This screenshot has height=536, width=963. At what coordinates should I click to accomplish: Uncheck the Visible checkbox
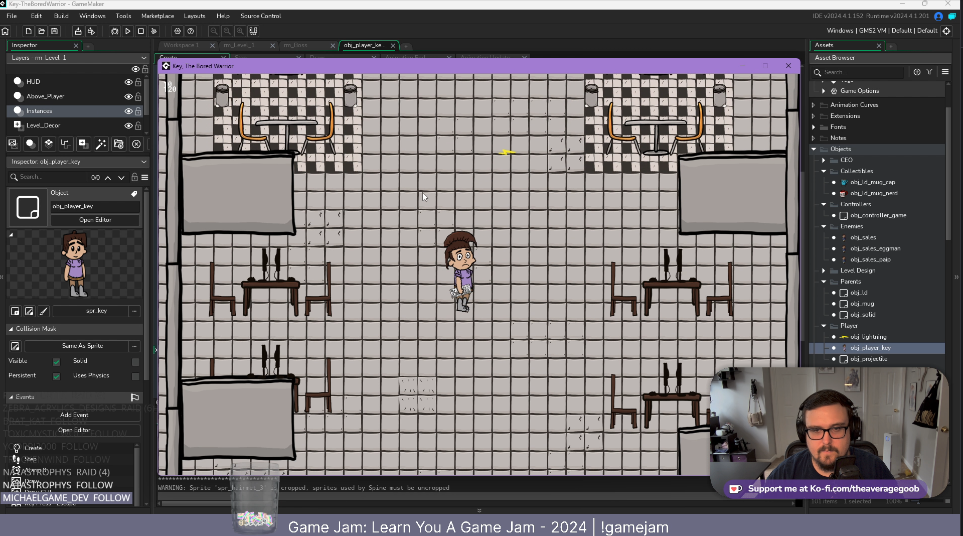(57, 362)
